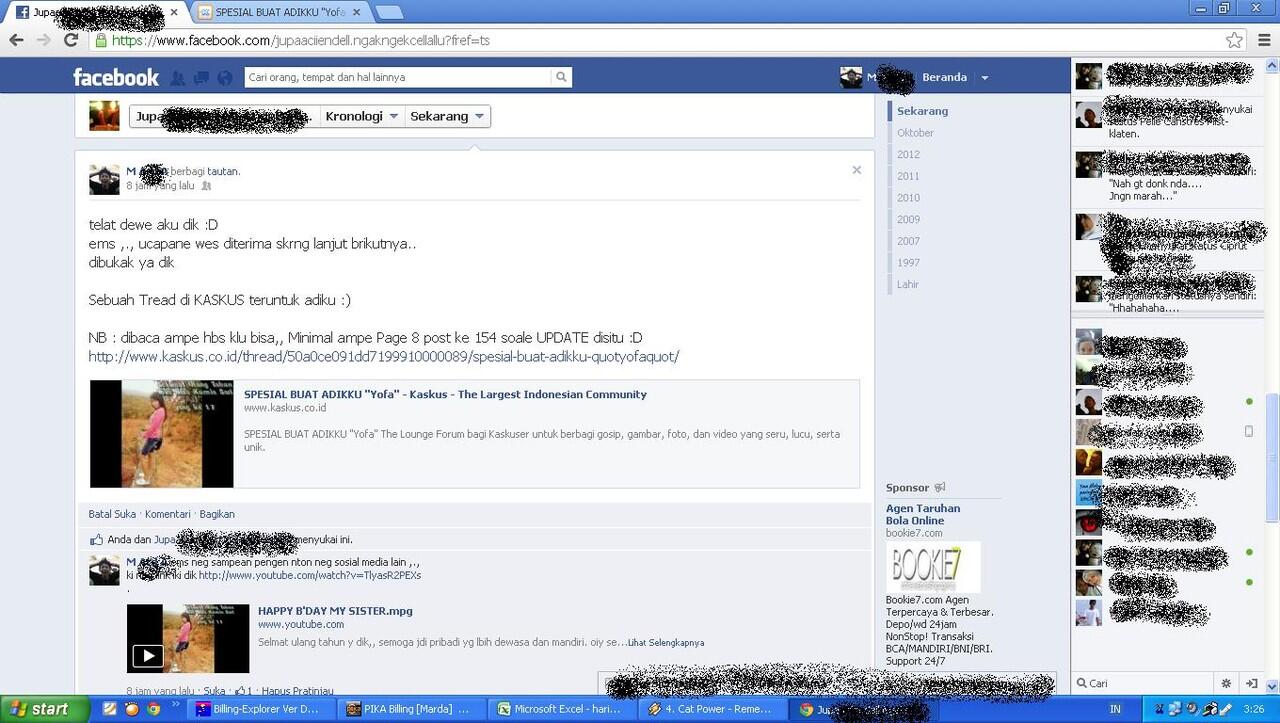Open Firefox from quick launch
The width and height of the screenshot is (1280, 723).
click(x=133, y=709)
